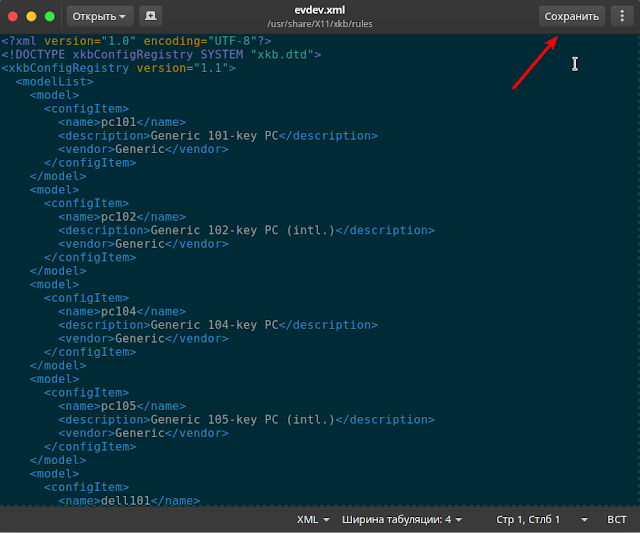Click the Сохранить button
This screenshot has width=640, height=533.
click(x=571, y=16)
